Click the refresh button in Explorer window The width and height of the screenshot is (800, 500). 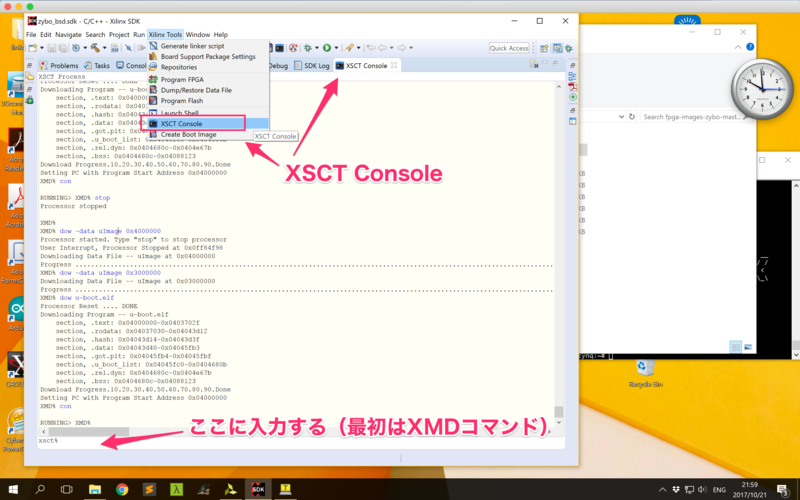click(632, 116)
